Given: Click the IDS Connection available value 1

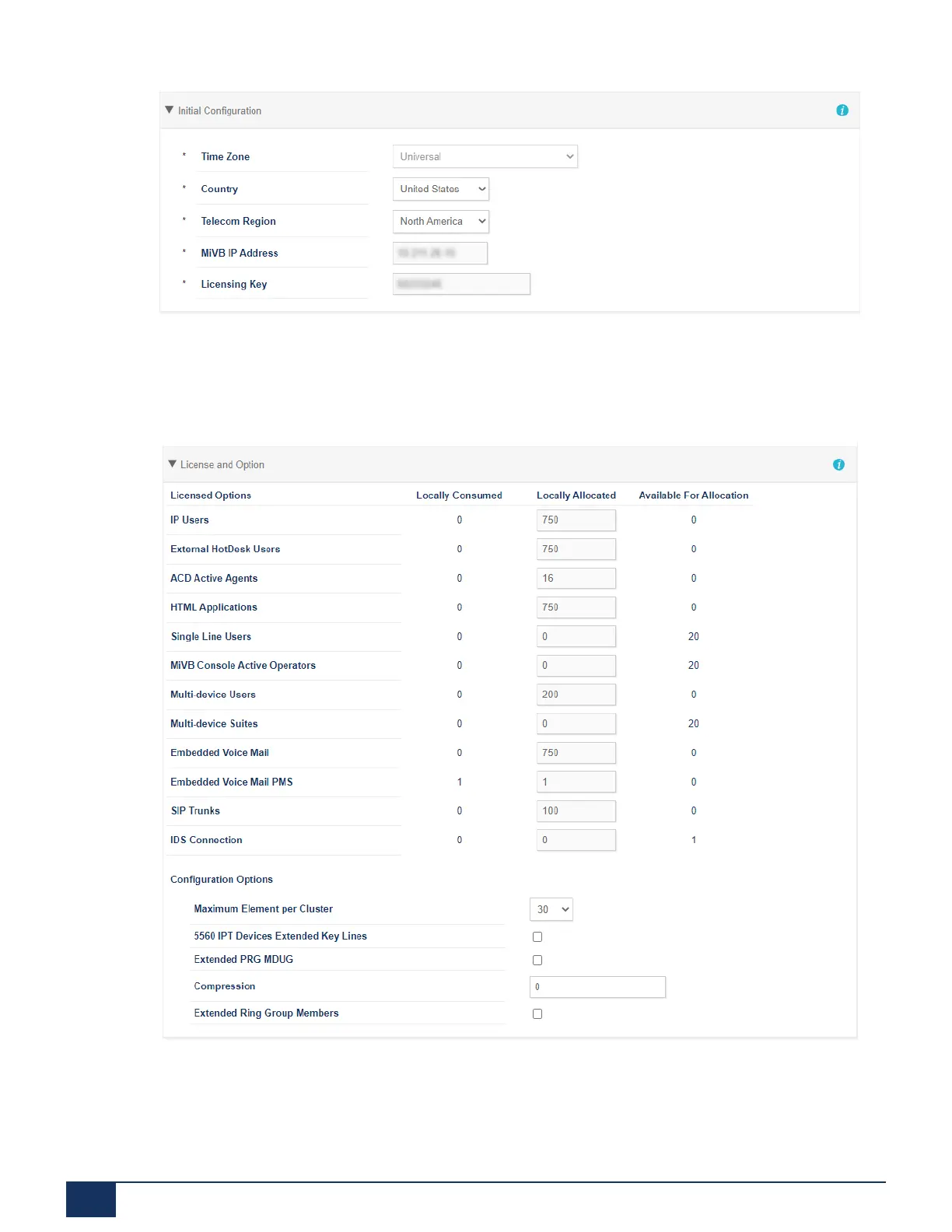Looking at the screenshot, I should tap(694, 840).
